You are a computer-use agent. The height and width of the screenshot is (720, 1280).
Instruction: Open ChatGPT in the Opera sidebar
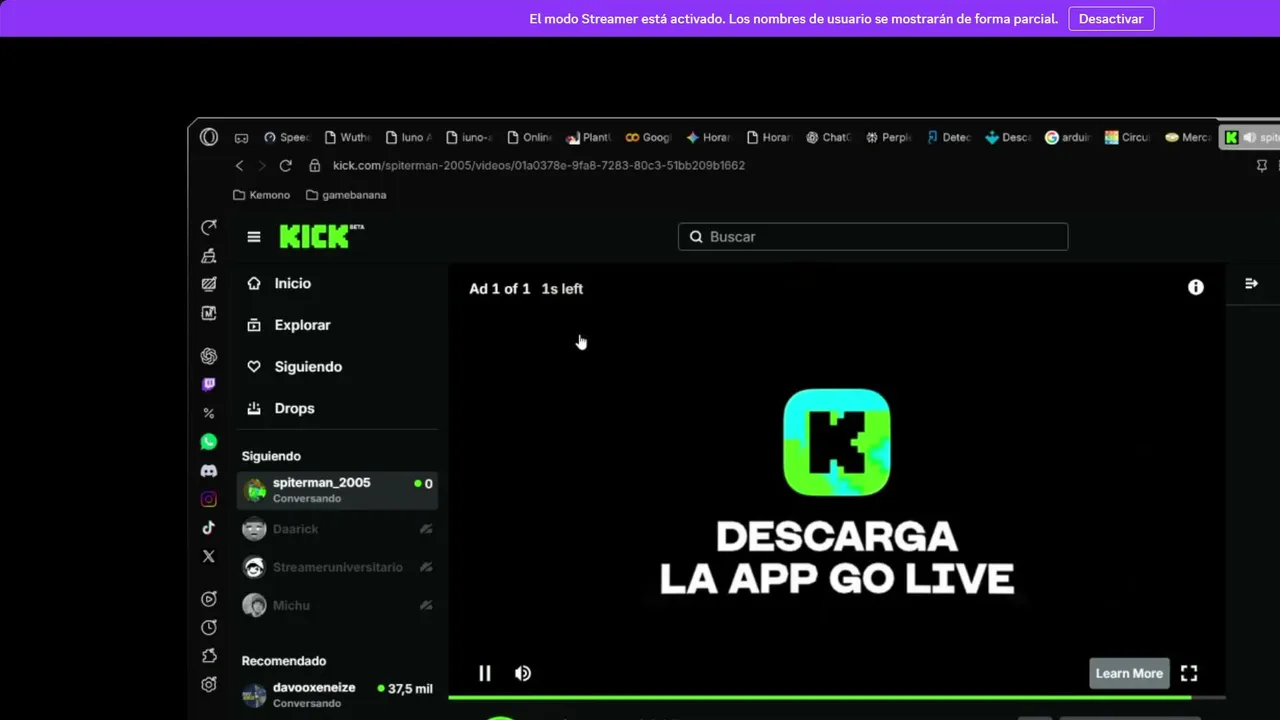pyautogui.click(x=209, y=356)
